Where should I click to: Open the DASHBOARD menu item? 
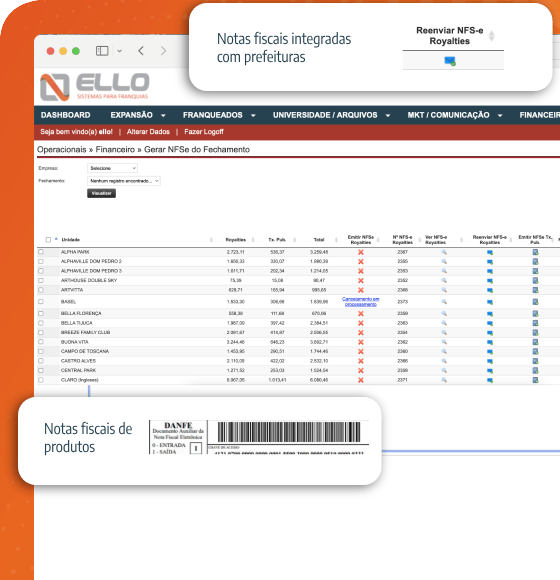tap(65, 115)
